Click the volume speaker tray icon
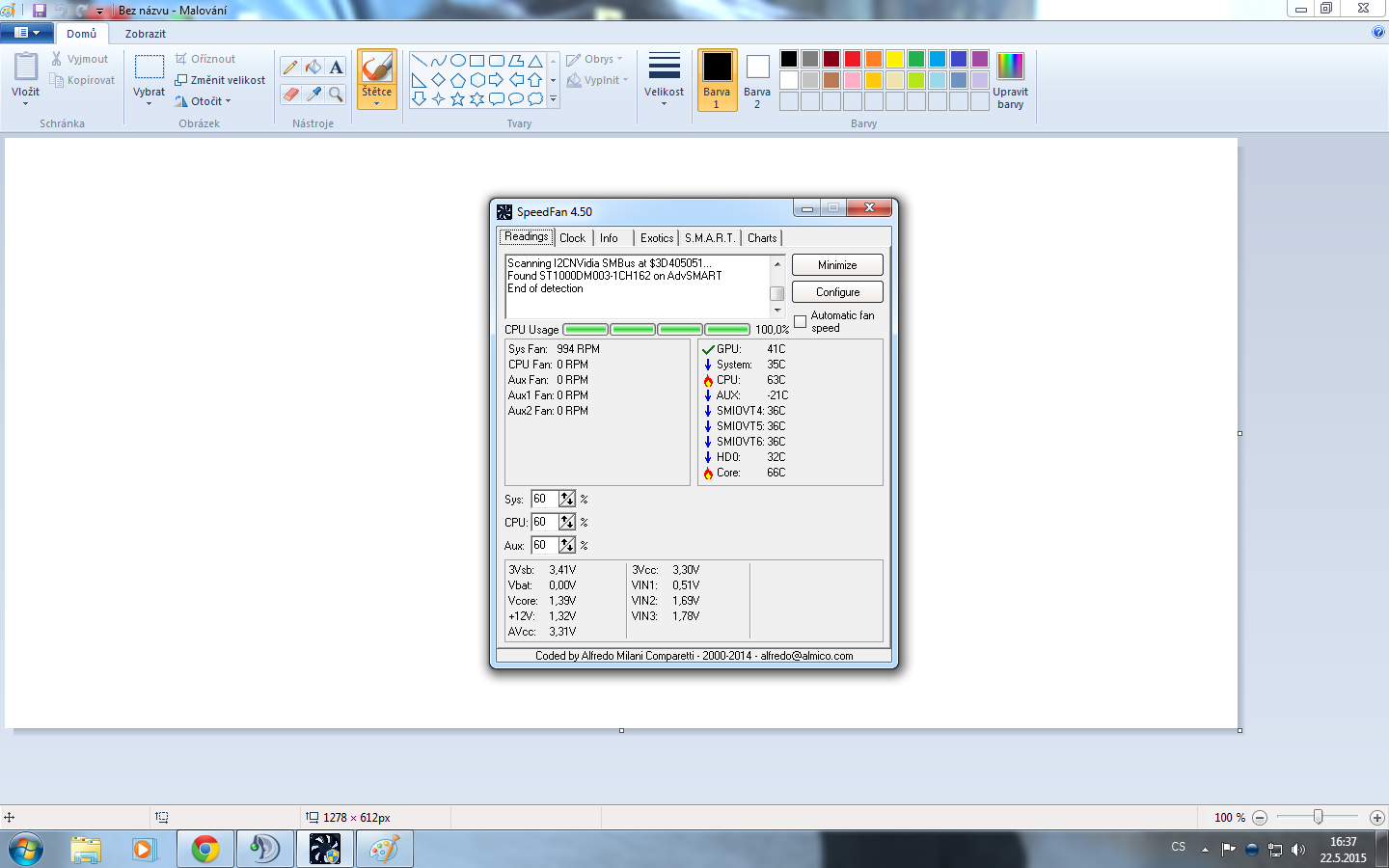 pyautogui.click(x=1298, y=850)
